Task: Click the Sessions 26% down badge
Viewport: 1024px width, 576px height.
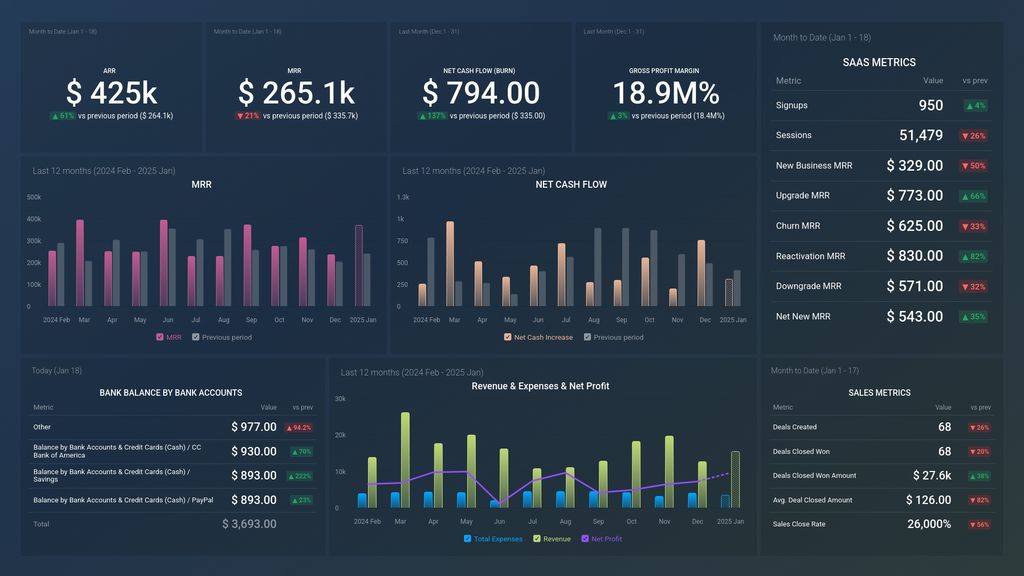Action: click(973, 136)
